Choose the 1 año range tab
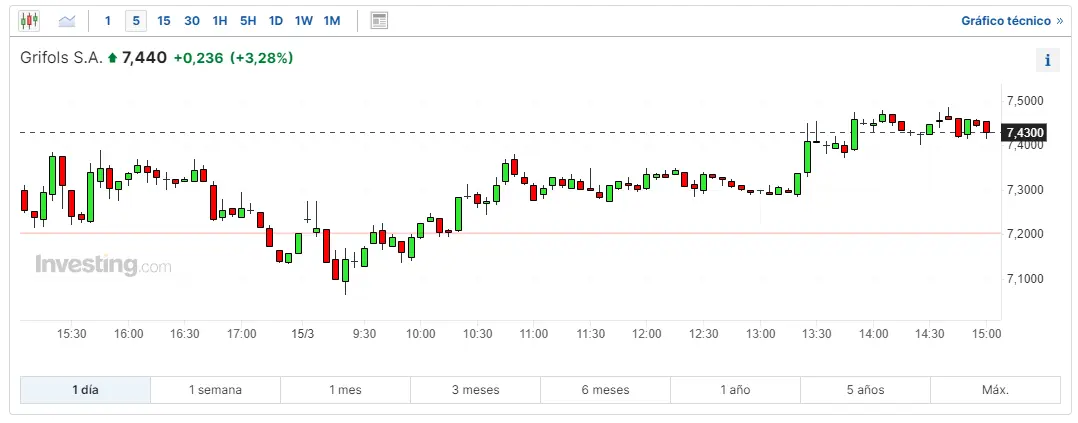Viewport: 1078px width, 423px height. (x=736, y=390)
